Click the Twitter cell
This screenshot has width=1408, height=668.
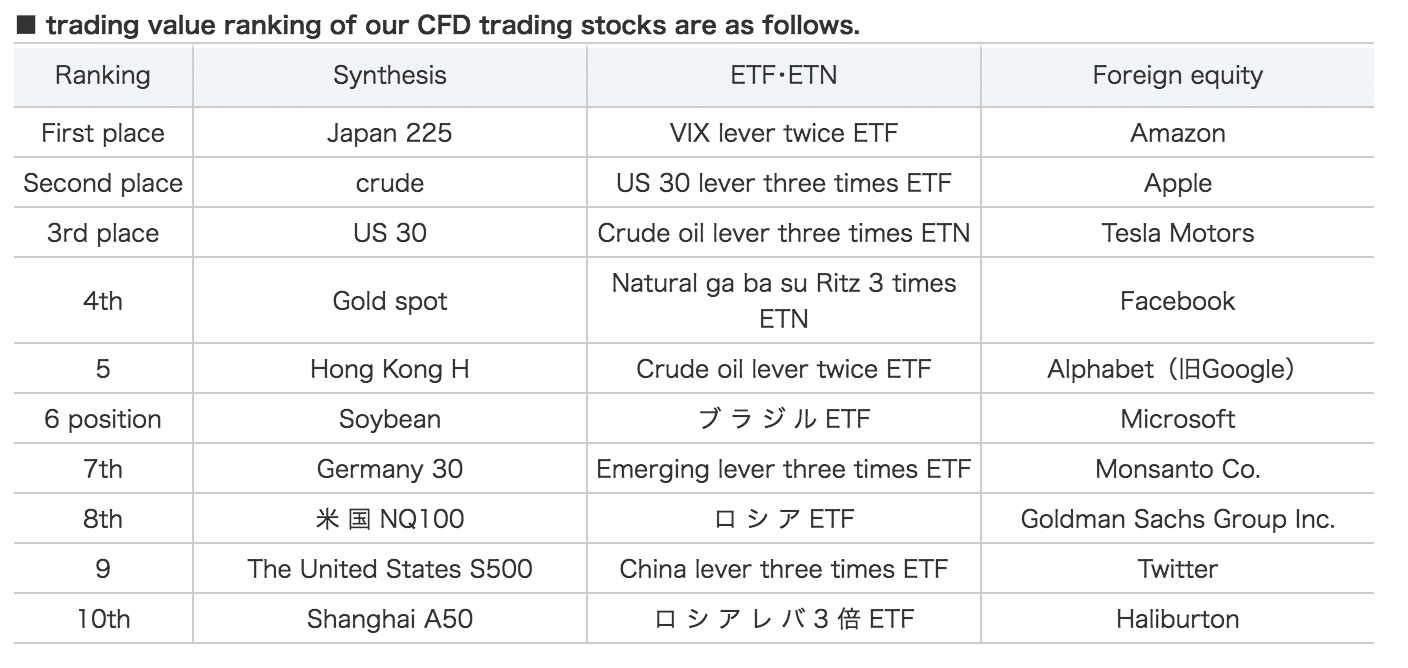coord(1177,569)
